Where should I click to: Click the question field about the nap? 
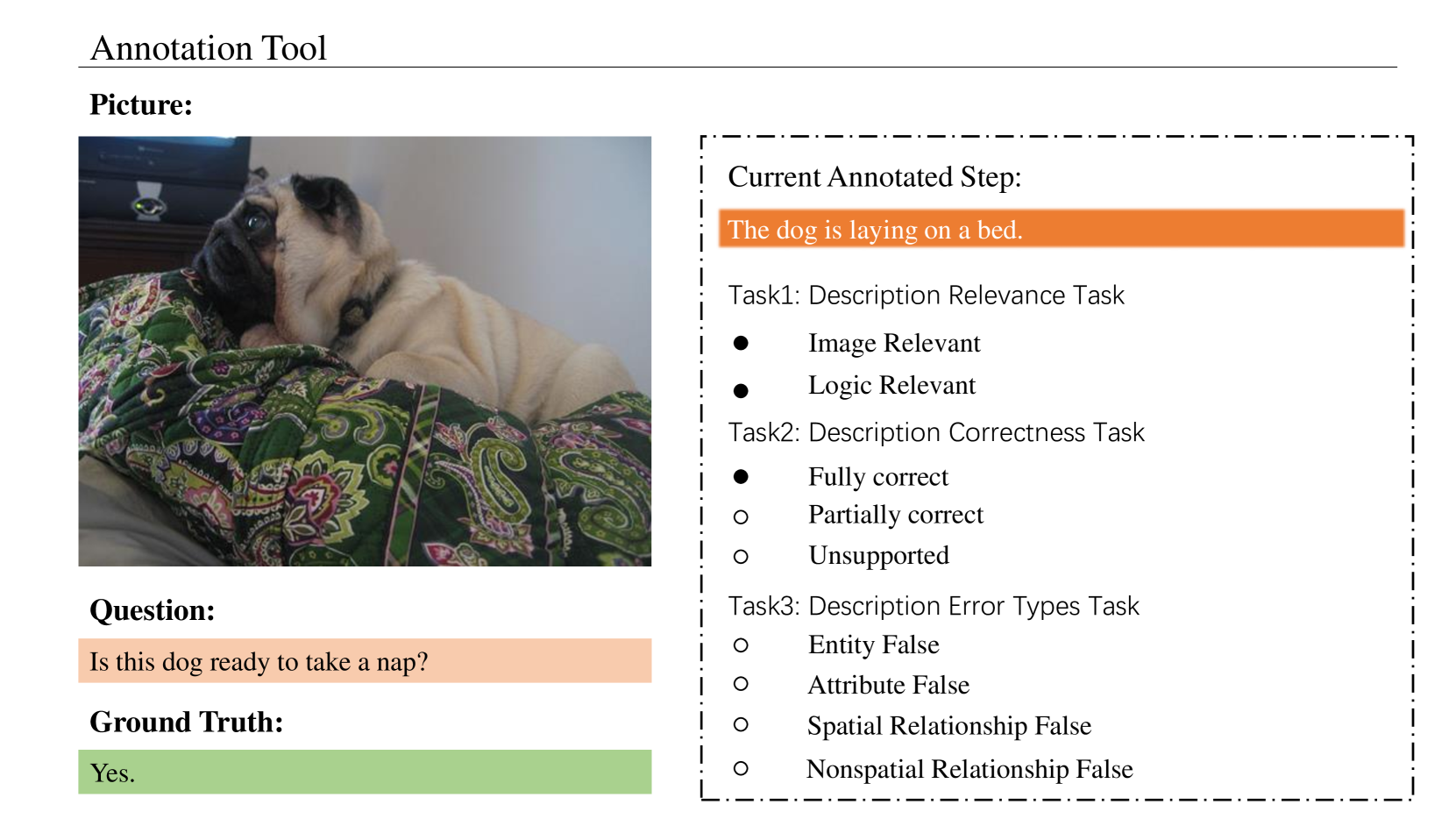click(x=365, y=661)
